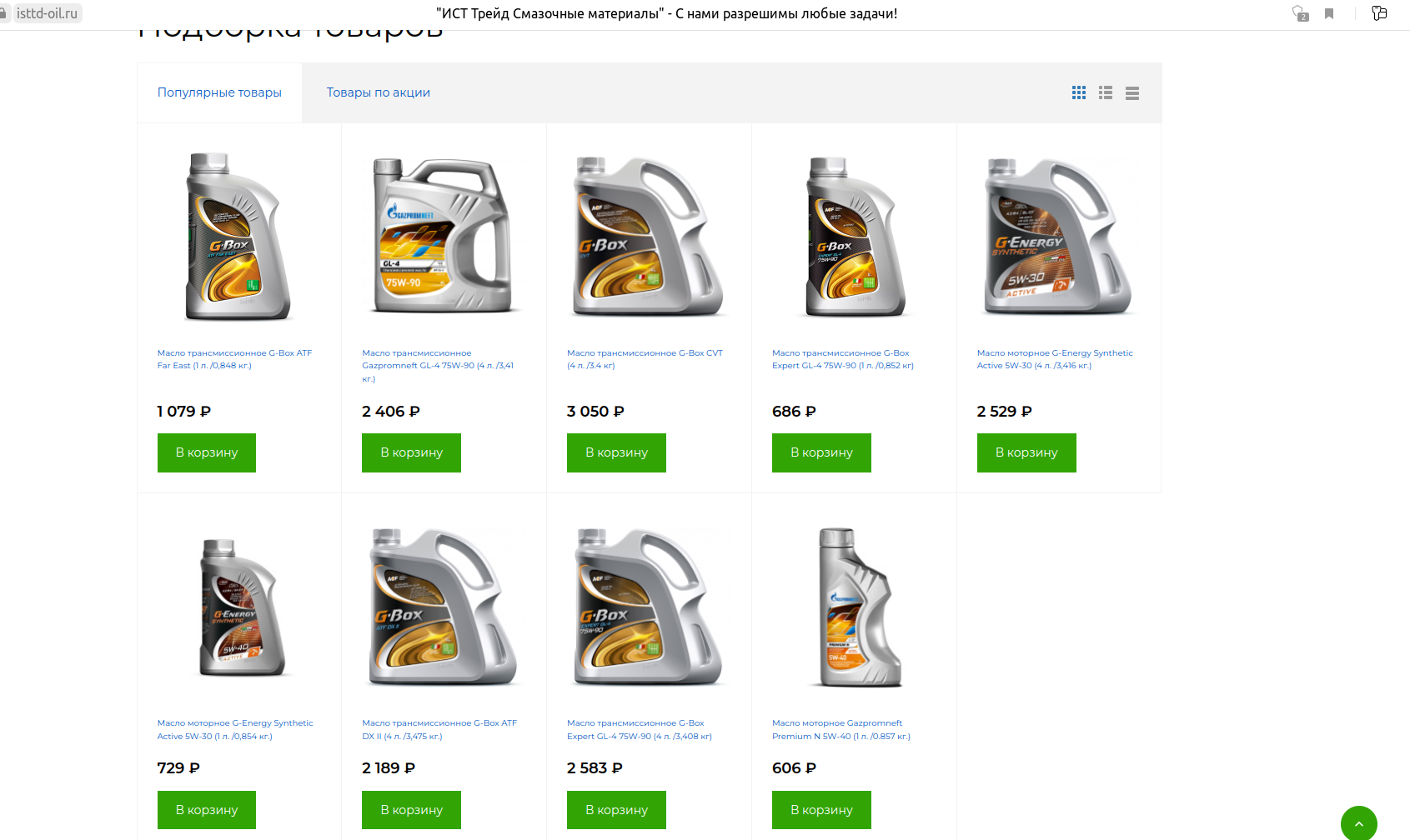Open Gazpromneft Premium N 5W-40 product link
This screenshot has height=840, width=1410.
tap(841, 729)
